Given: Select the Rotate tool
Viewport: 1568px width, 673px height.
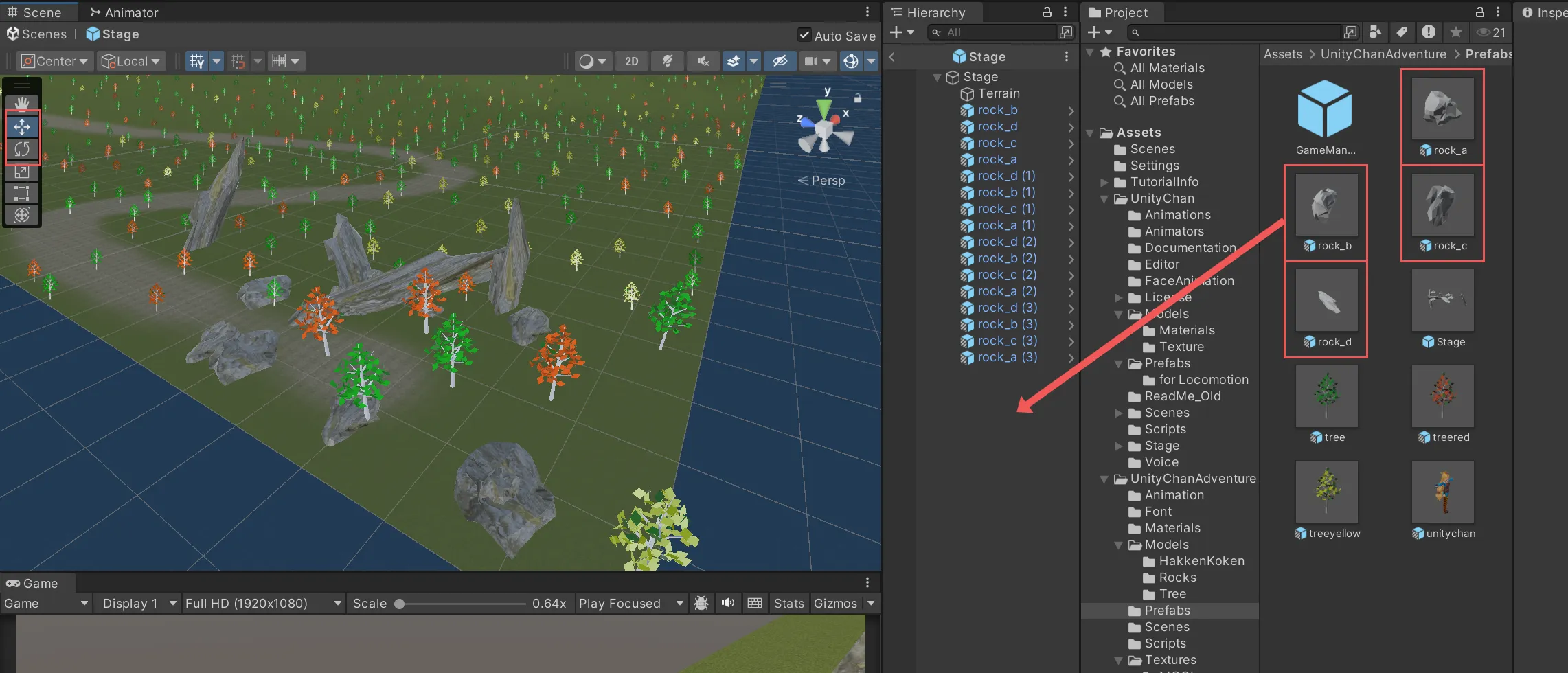Looking at the screenshot, I should point(22,149).
